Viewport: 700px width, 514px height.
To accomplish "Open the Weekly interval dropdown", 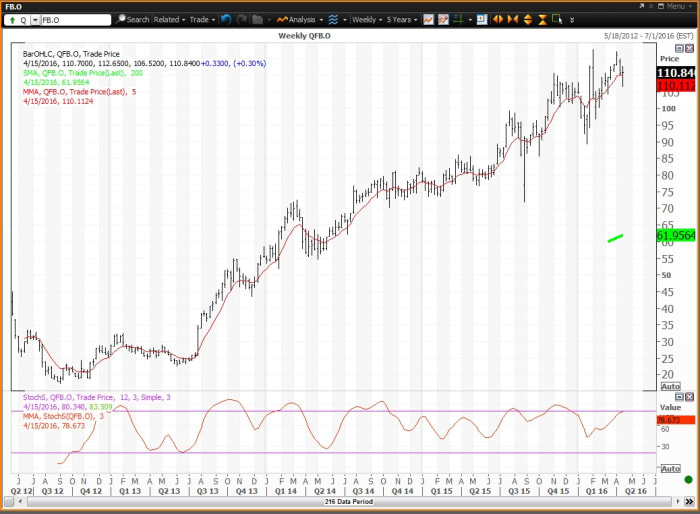I will point(367,19).
